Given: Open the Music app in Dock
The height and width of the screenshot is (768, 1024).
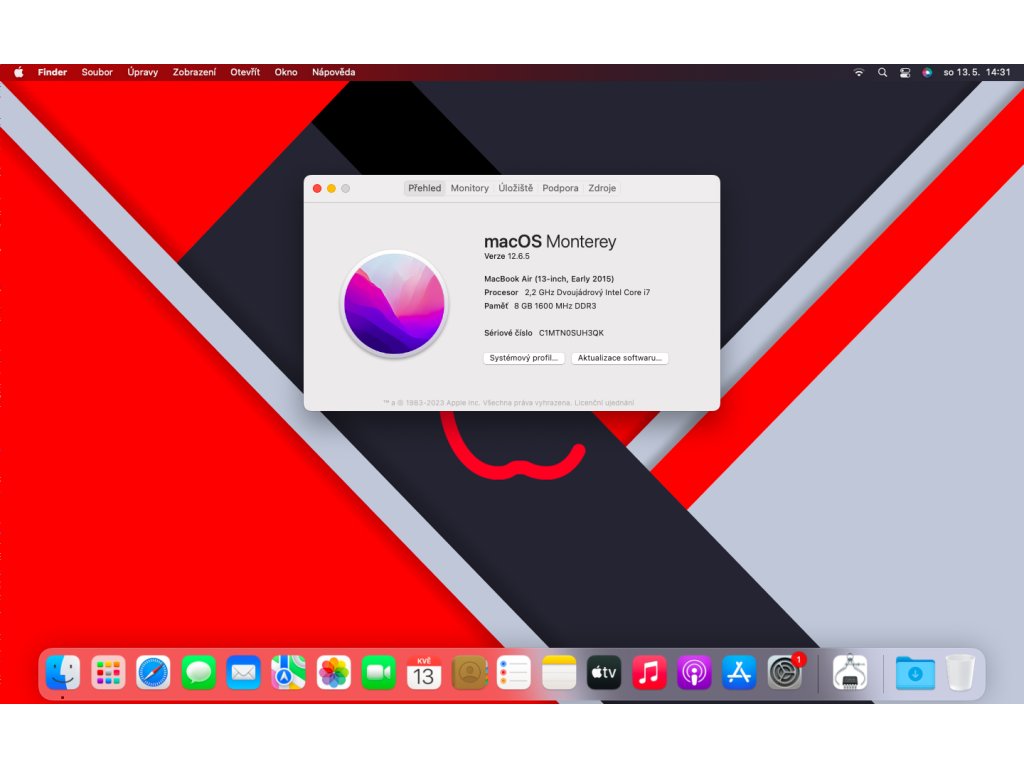Looking at the screenshot, I should [649, 673].
